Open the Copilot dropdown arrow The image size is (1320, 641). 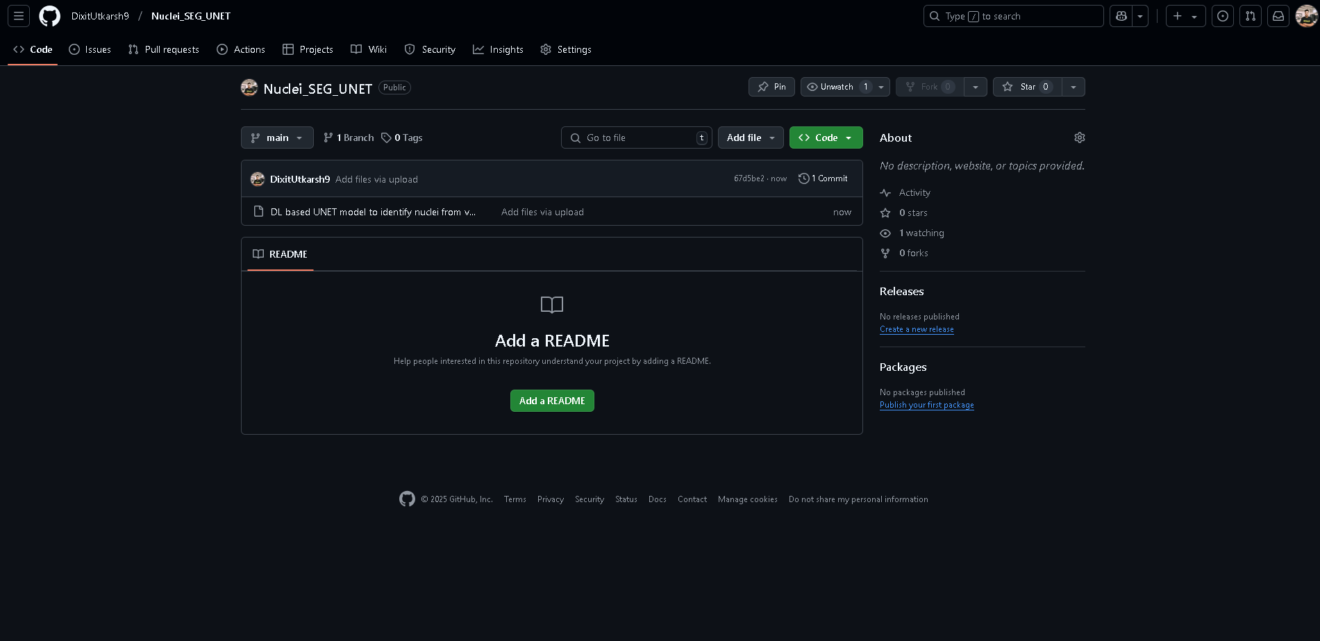pos(1140,16)
